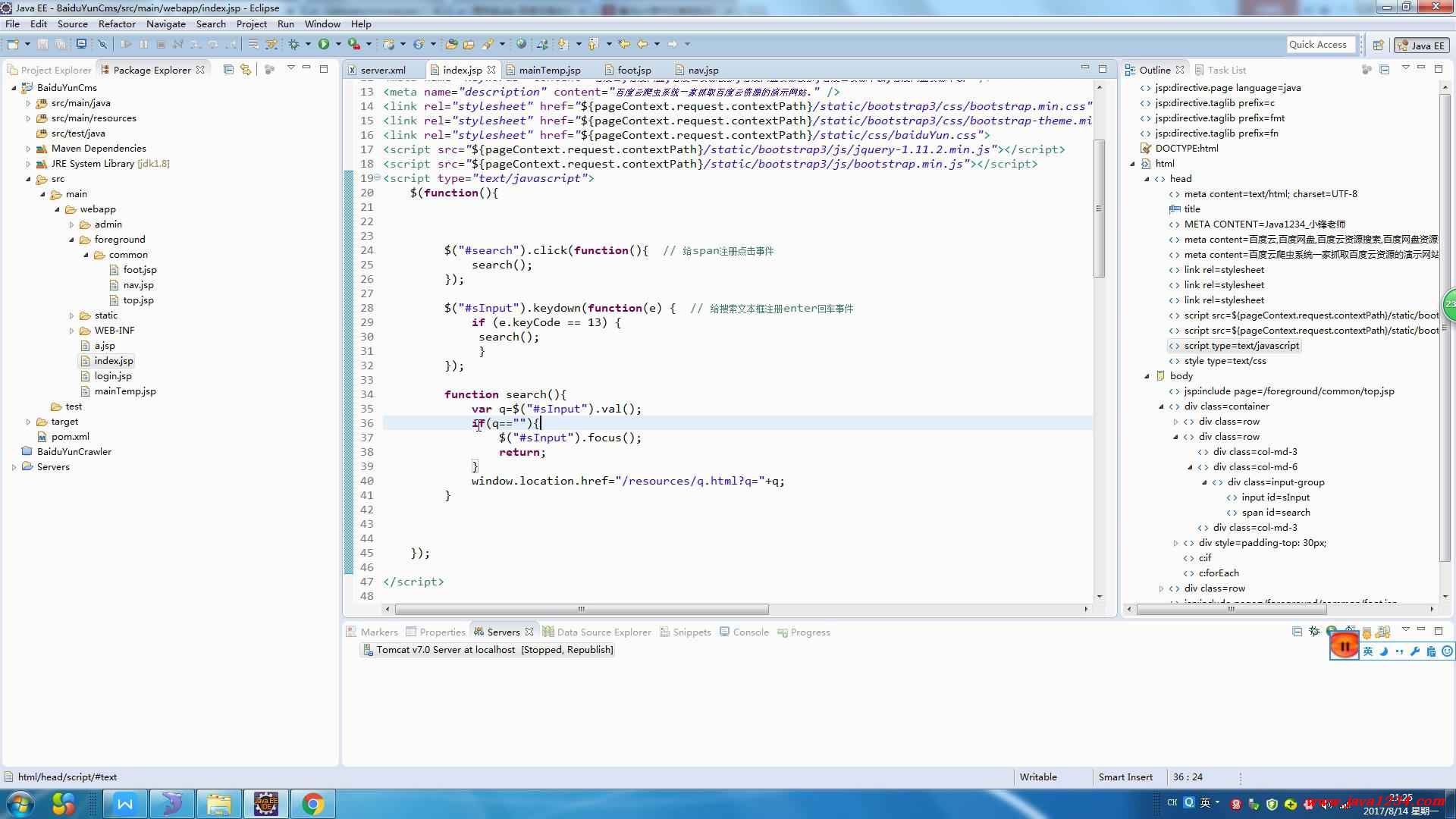The height and width of the screenshot is (819, 1456).
Task: Collapse code fold on line 19
Action: point(378,177)
